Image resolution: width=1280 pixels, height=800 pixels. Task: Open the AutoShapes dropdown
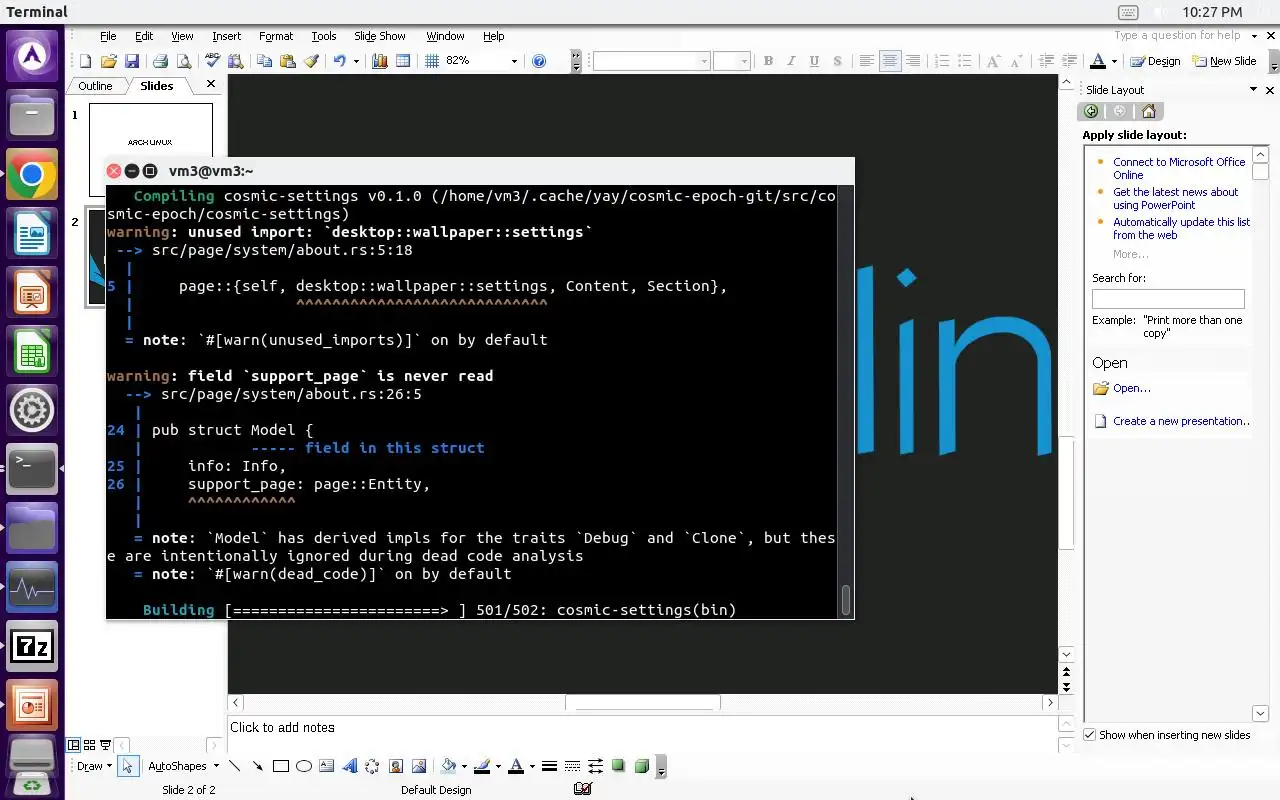click(x=184, y=766)
